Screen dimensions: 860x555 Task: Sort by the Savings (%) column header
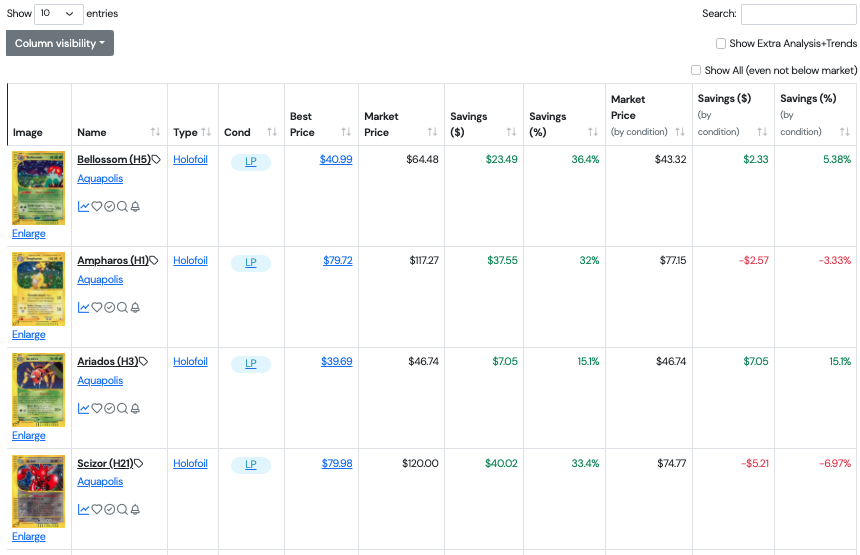[562, 125]
